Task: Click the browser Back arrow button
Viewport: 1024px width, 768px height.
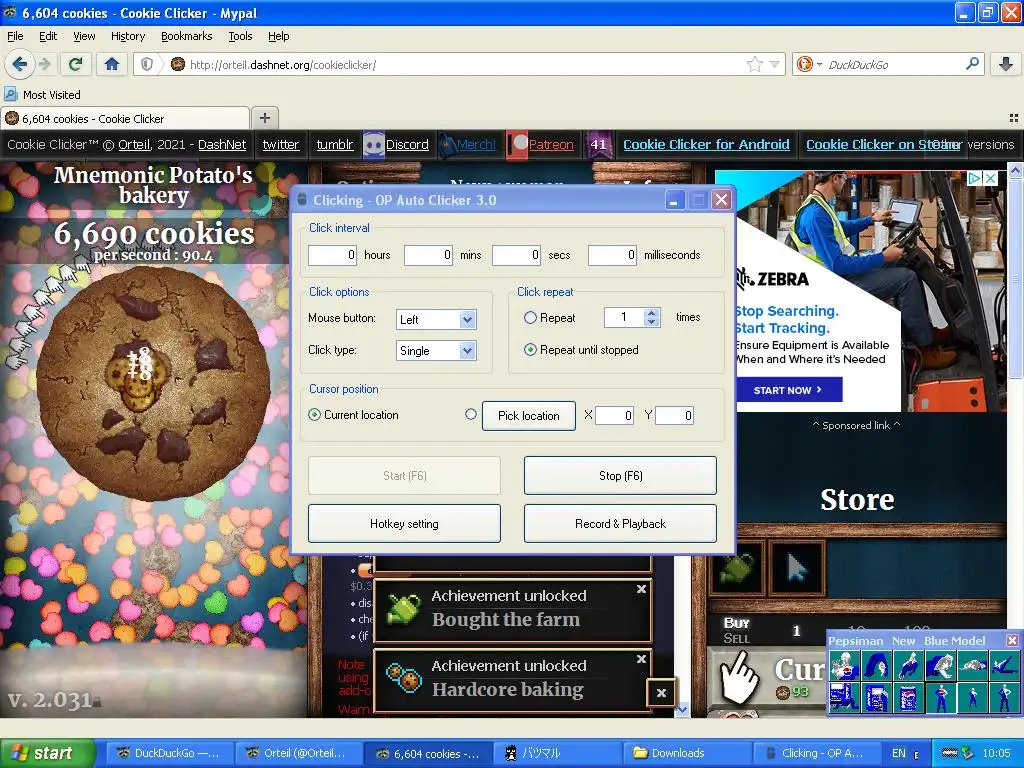Action: (x=20, y=64)
